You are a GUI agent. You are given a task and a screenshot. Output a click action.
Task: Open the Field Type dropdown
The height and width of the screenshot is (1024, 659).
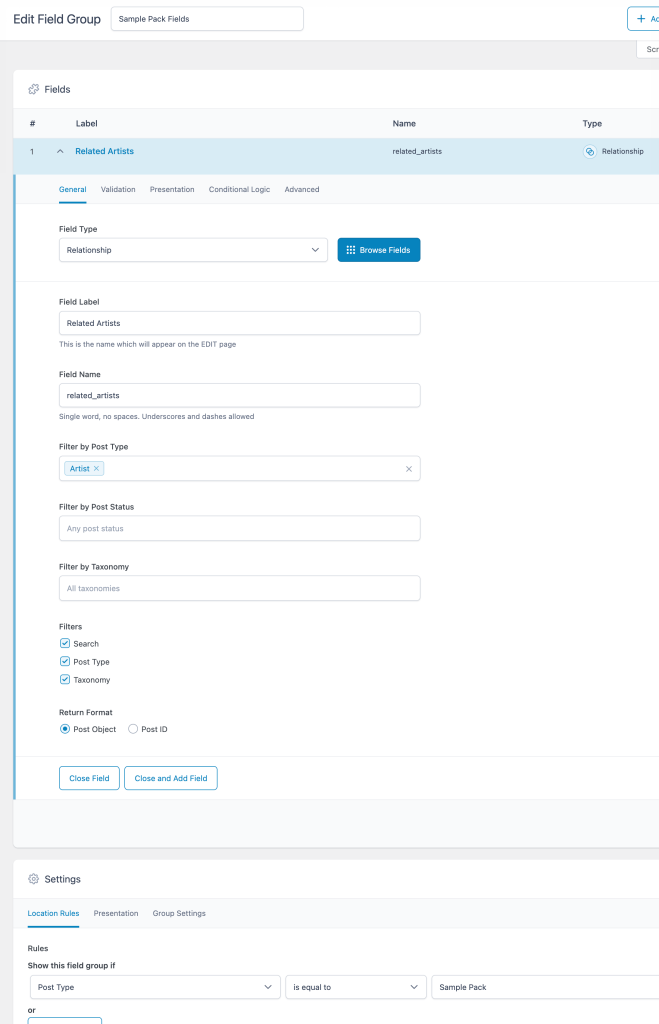coord(193,250)
